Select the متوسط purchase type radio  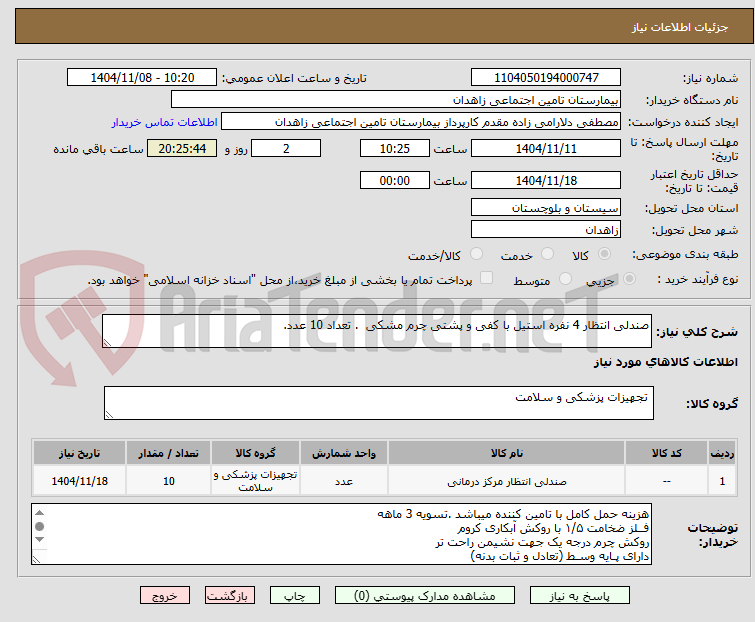click(565, 279)
